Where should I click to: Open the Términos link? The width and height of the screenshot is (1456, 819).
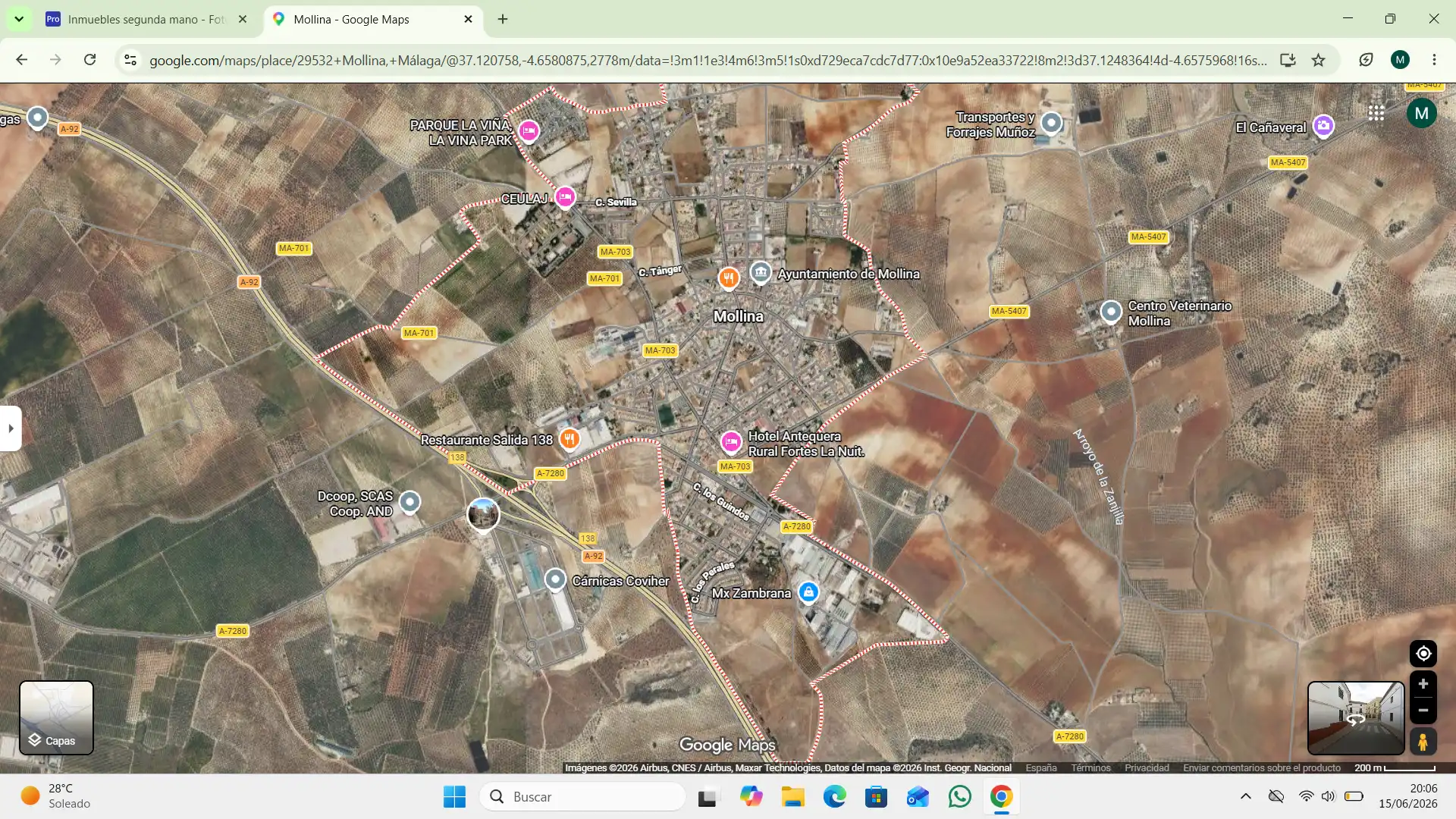click(x=1090, y=767)
